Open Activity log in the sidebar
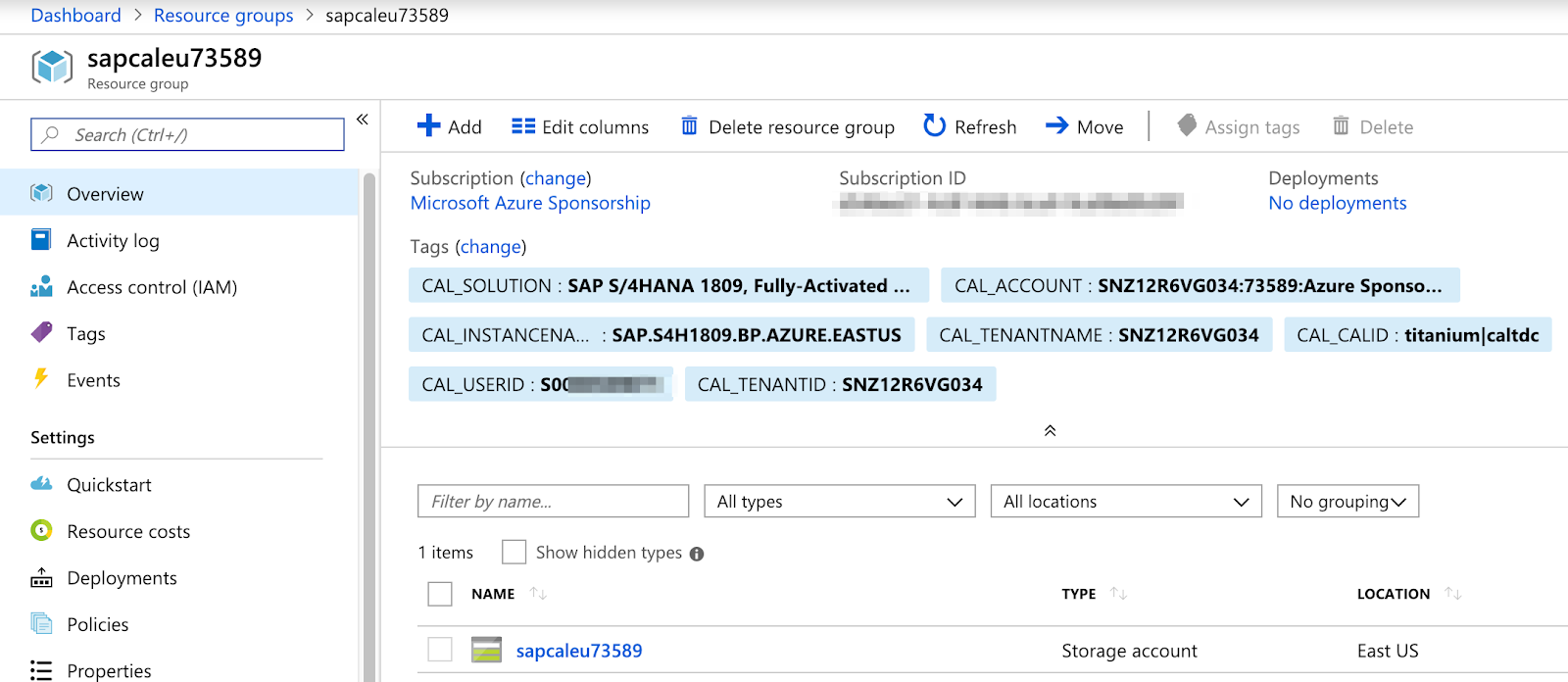Viewport: 1568px width, 682px height. pyautogui.click(x=113, y=241)
